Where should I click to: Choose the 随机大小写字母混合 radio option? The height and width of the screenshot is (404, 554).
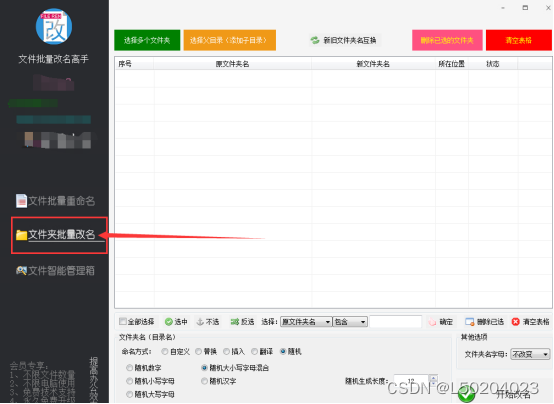[x=204, y=368]
